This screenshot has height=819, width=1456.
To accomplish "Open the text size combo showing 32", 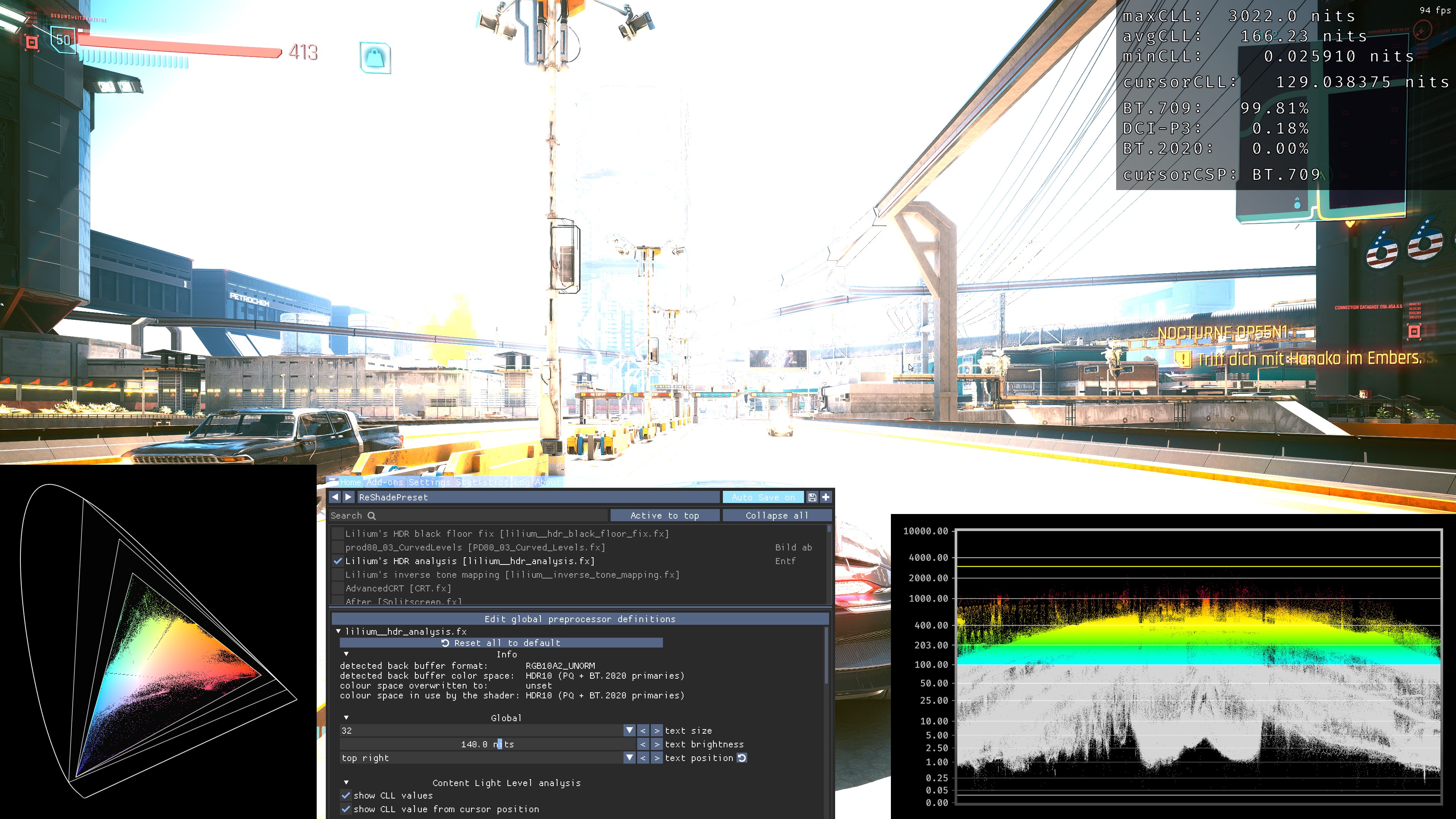I will pyautogui.click(x=487, y=731).
